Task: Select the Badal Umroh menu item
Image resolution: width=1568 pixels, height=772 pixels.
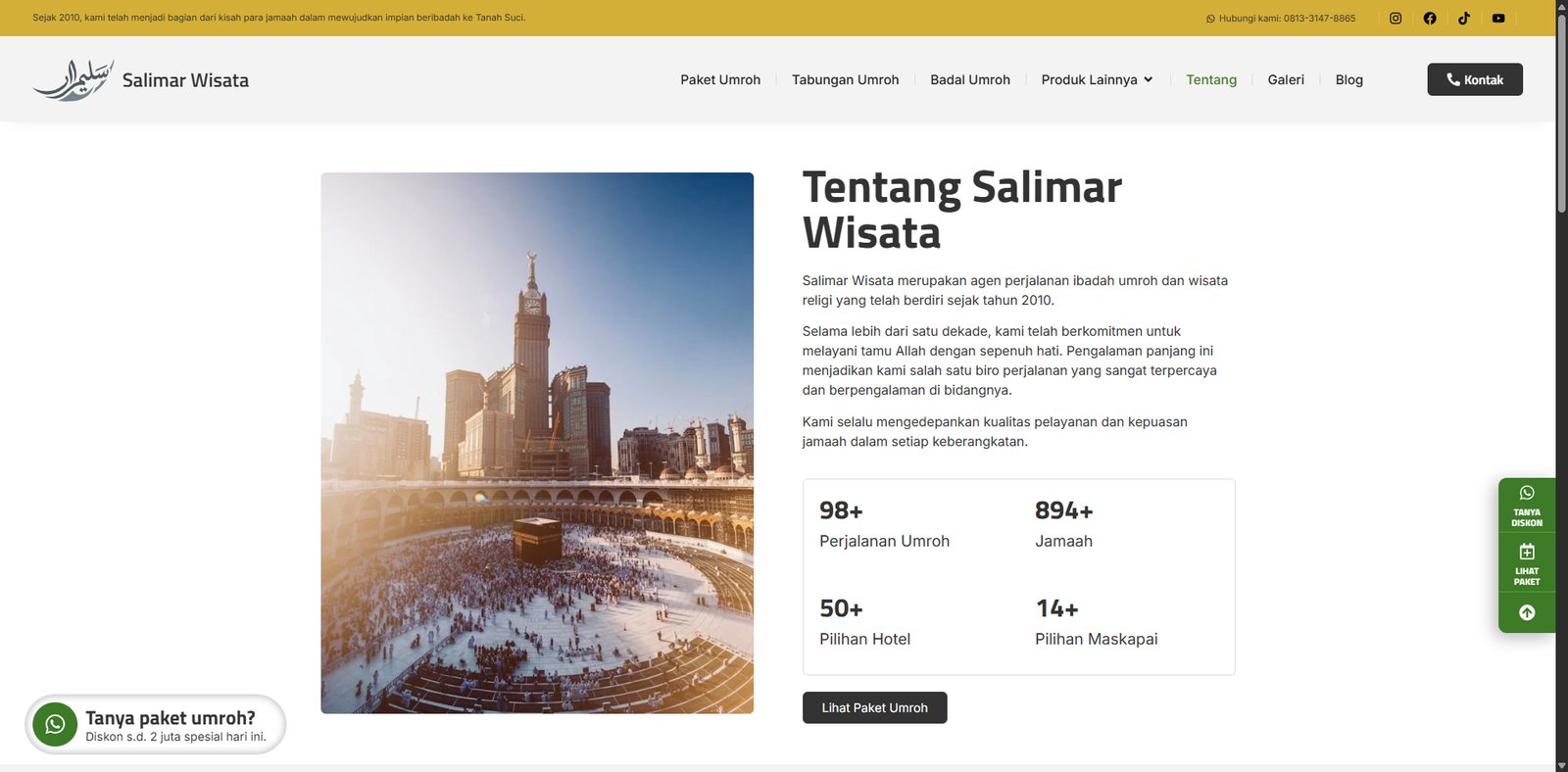Action: (969, 80)
